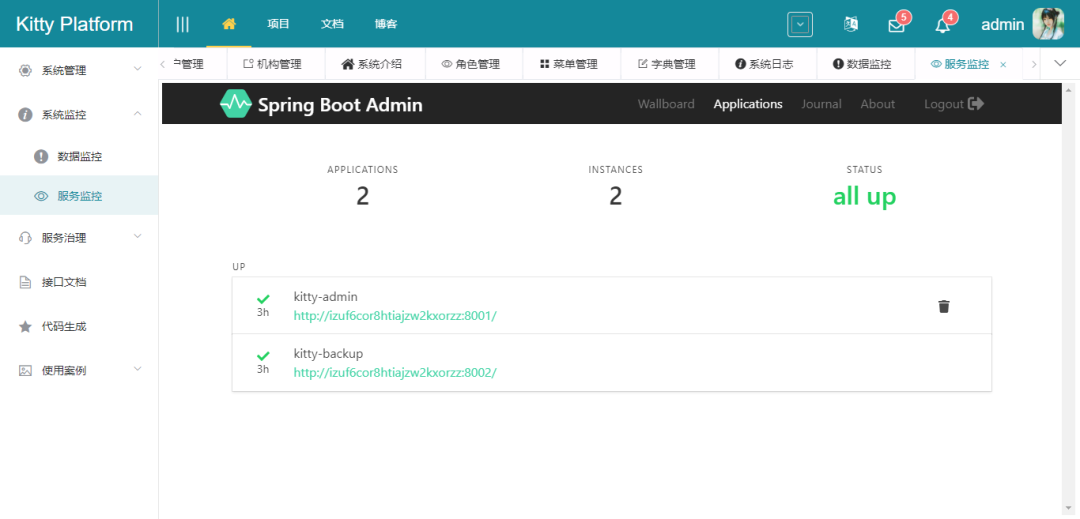Click the kitty-backup application name
The height and width of the screenshot is (519, 1080).
pyautogui.click(x=328, y=354)
